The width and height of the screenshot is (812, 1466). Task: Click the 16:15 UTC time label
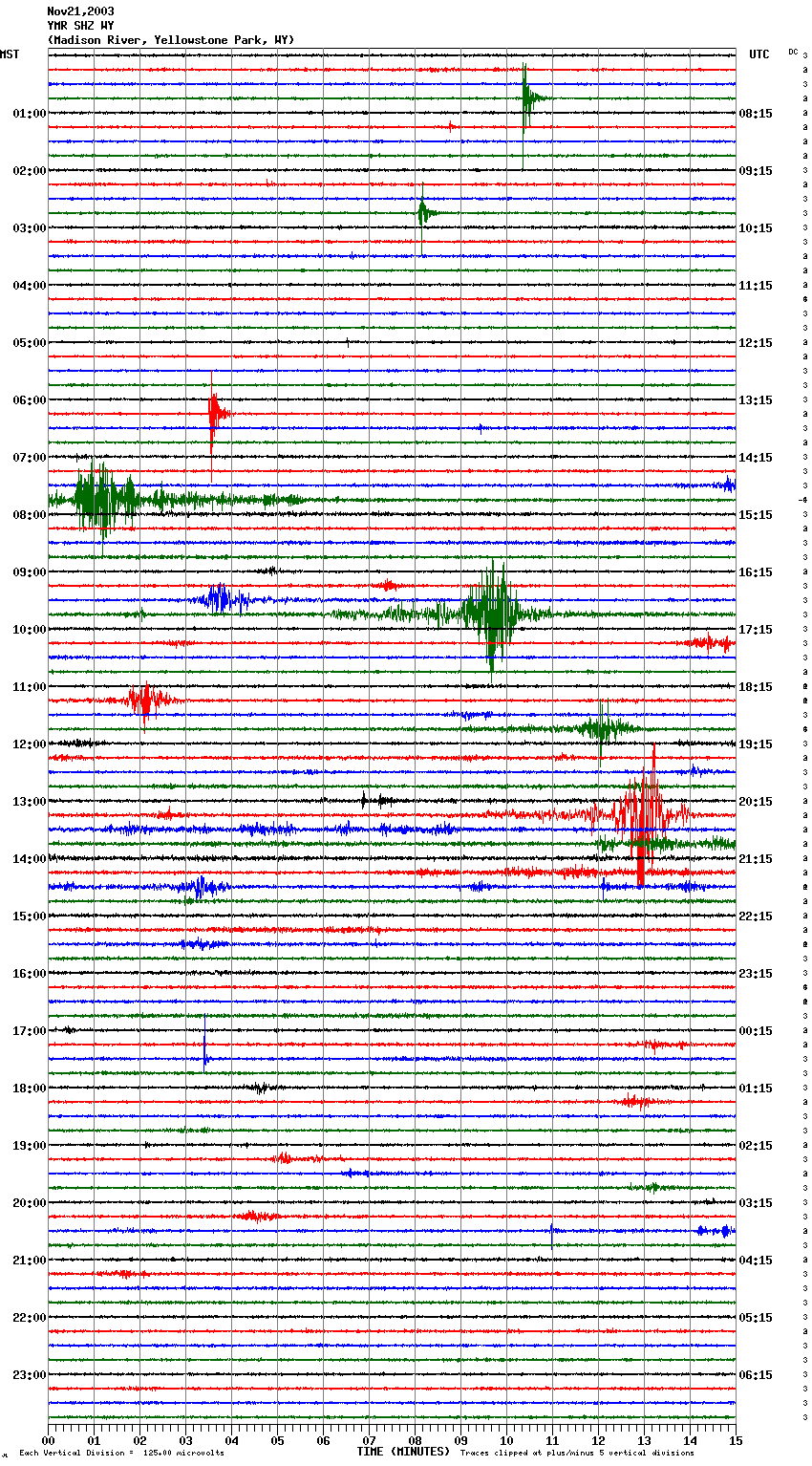pyautogui.click(x=756, y=572)
